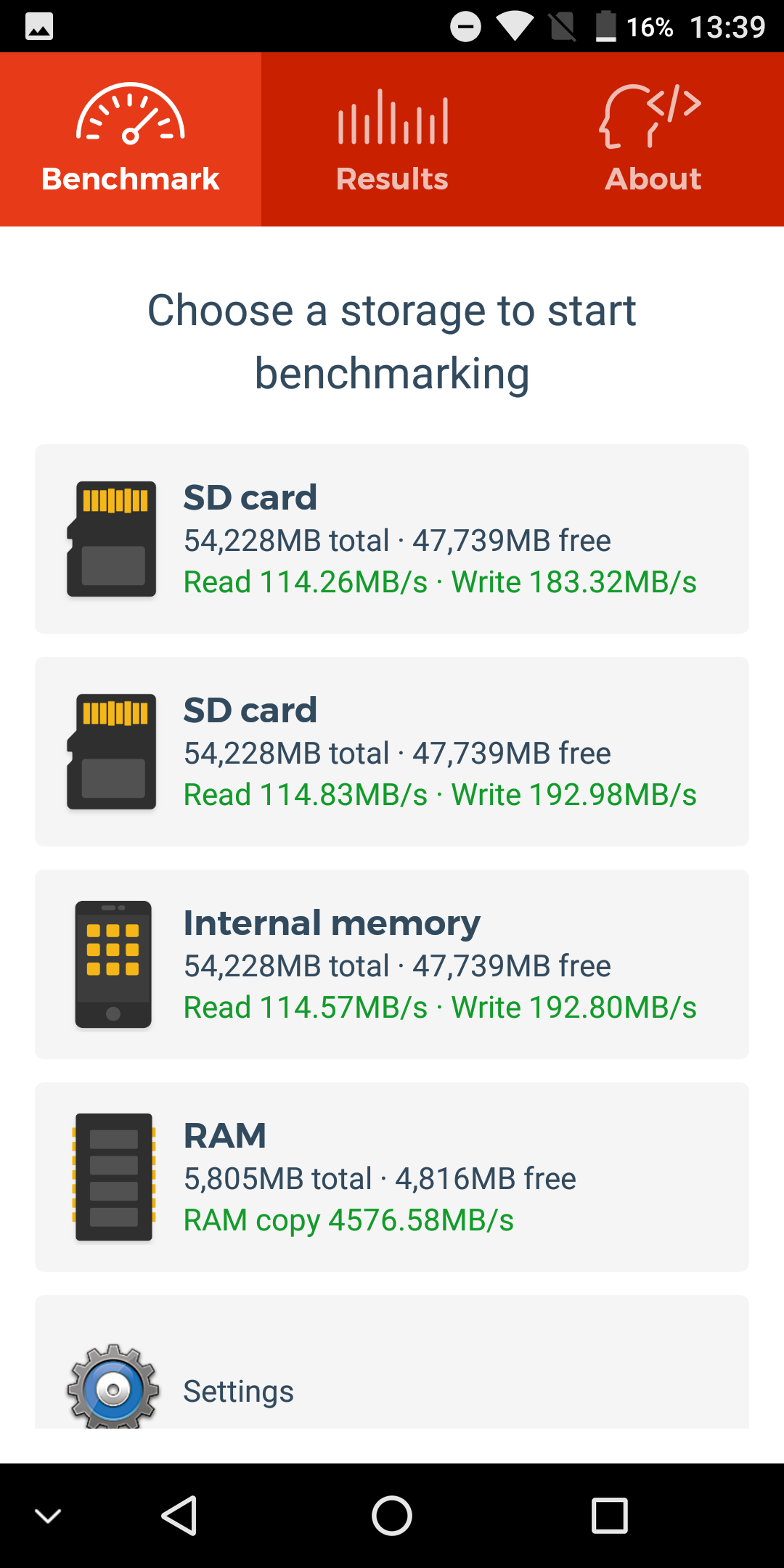Open the About tab
Screen dimensions: 784x1568
[653, 139]
